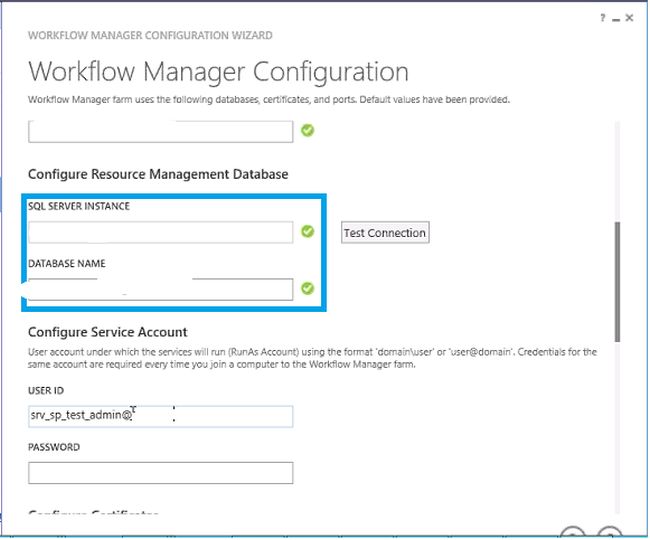The height and width of the screenshot is (540, 650).
Task: Click the scrollbar track below the thumb
Action: coord(617,430)
